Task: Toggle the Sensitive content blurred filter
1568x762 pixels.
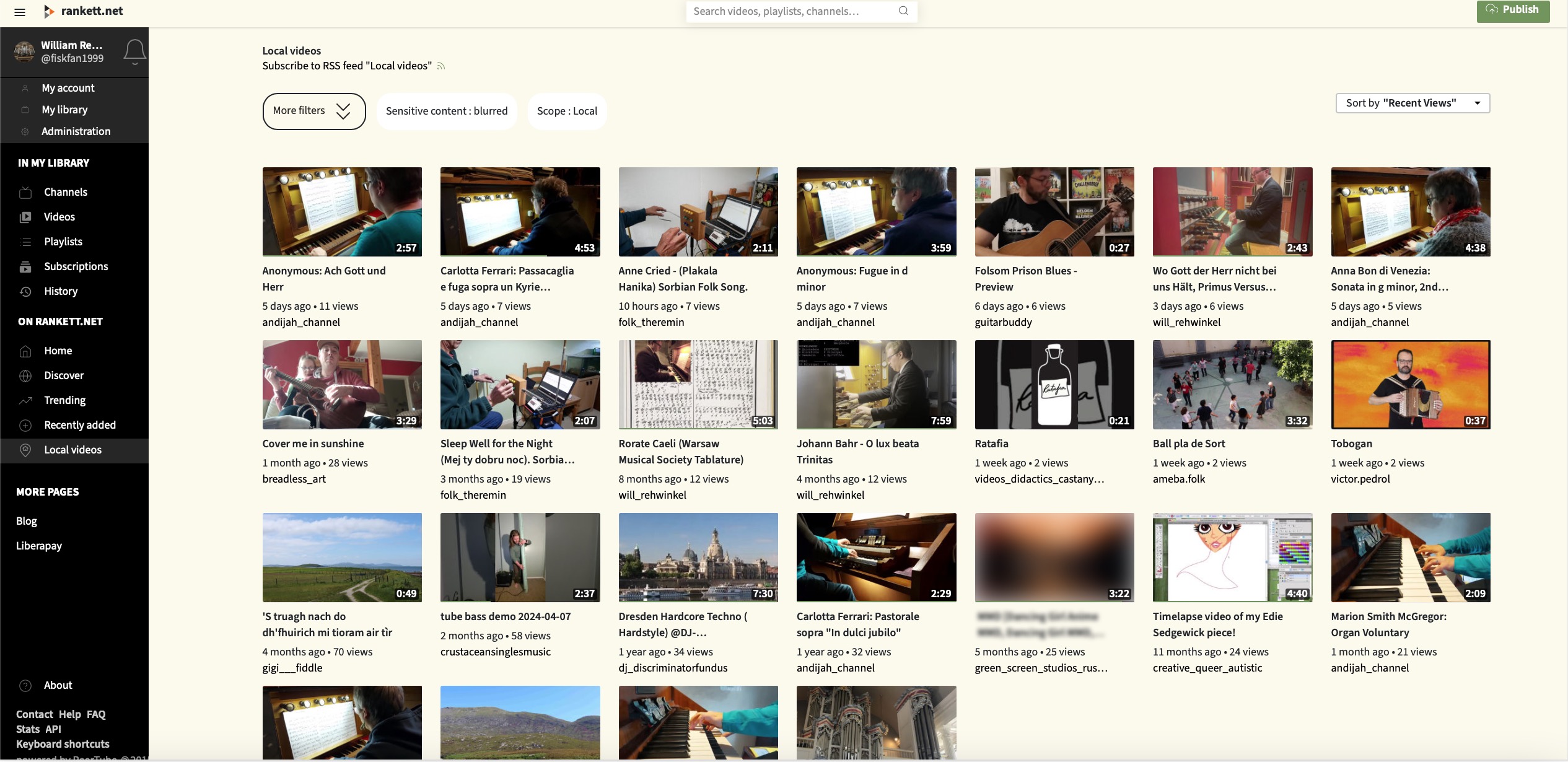Action: [446, 111]
